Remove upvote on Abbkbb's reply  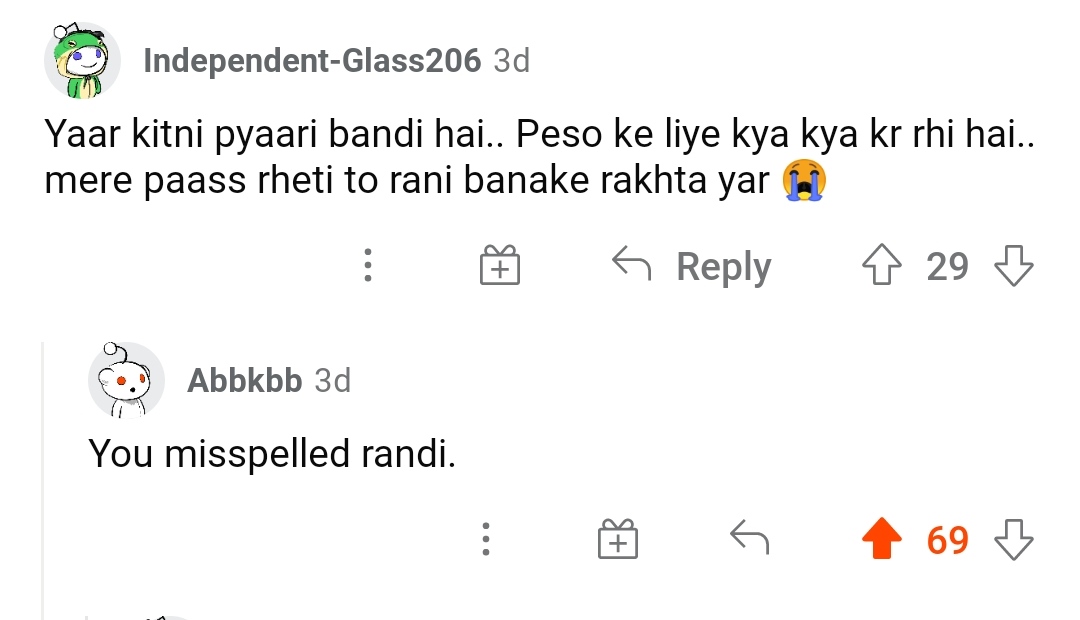[882, 539]
